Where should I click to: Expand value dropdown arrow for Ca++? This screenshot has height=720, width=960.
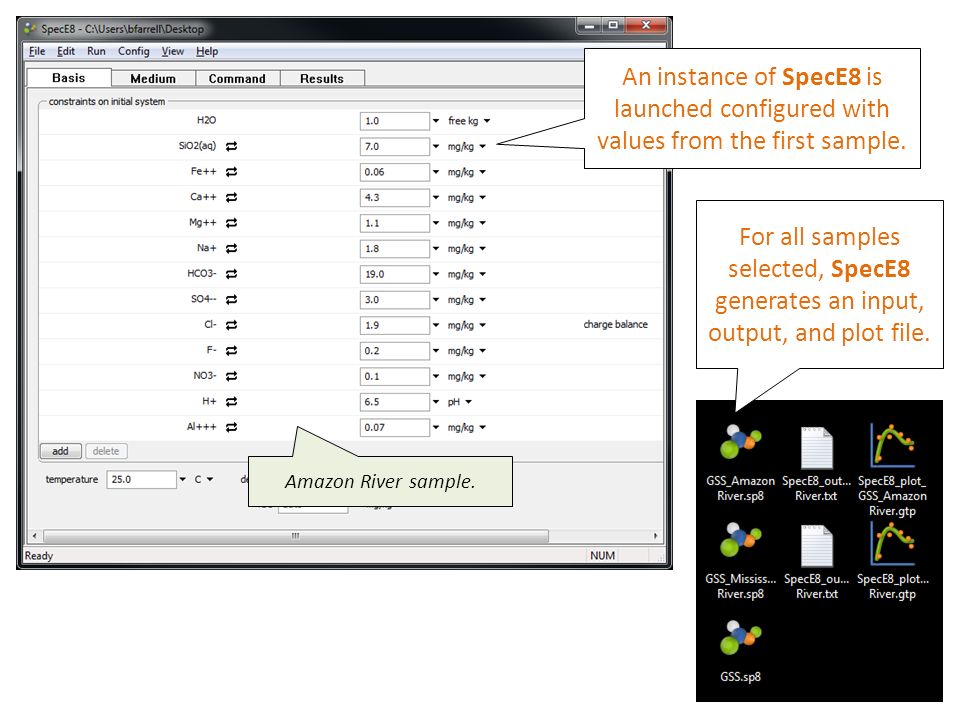(436, 198)
